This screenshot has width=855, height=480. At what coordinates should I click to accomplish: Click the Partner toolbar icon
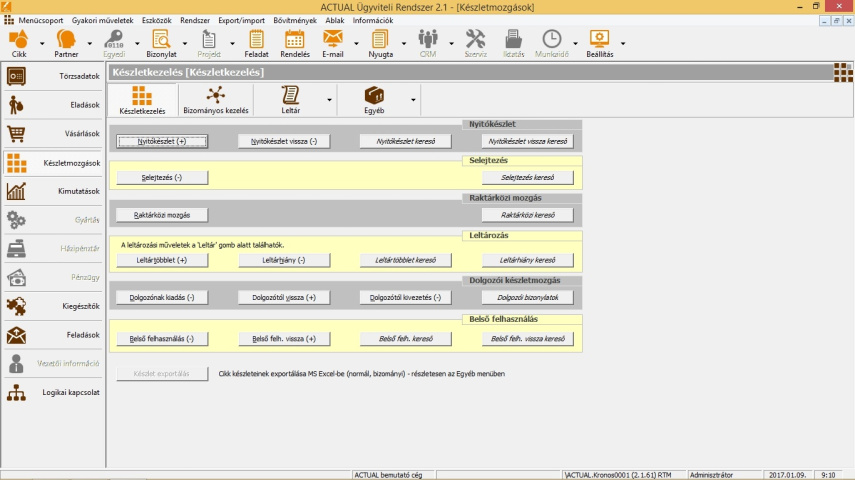(66, 40)
